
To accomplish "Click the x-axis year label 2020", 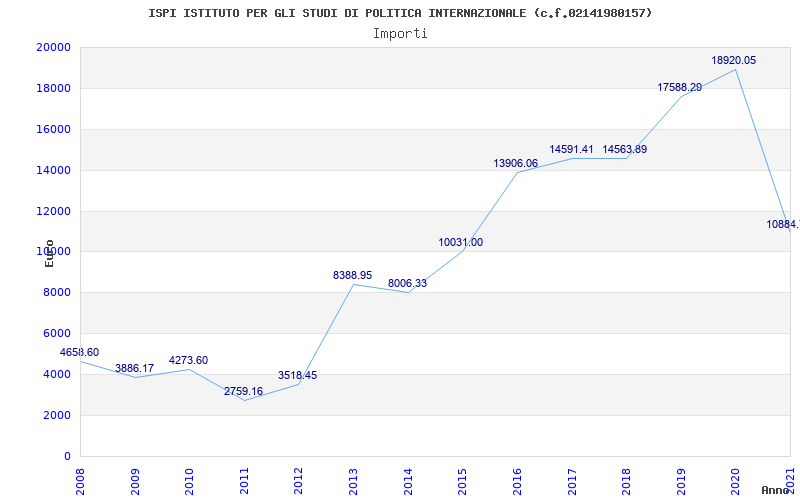I will [736, 481].
